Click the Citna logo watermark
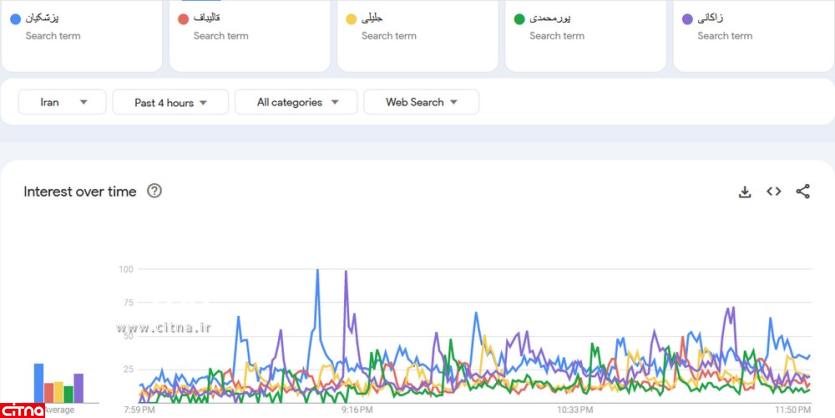This screenshot has width=835, height=418. (x=22, y=409)
